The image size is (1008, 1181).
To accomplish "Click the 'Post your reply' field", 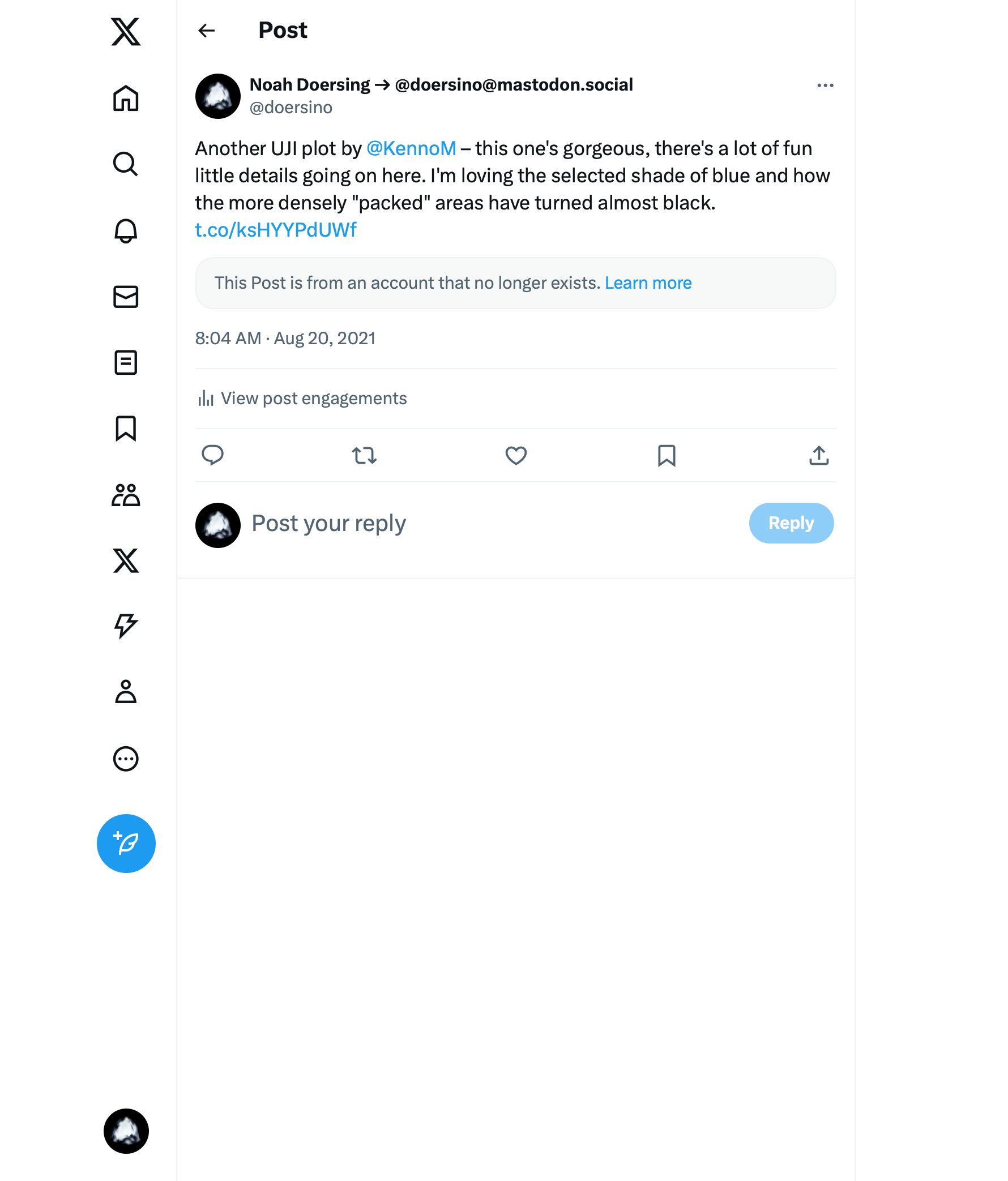I will (328, 523).
